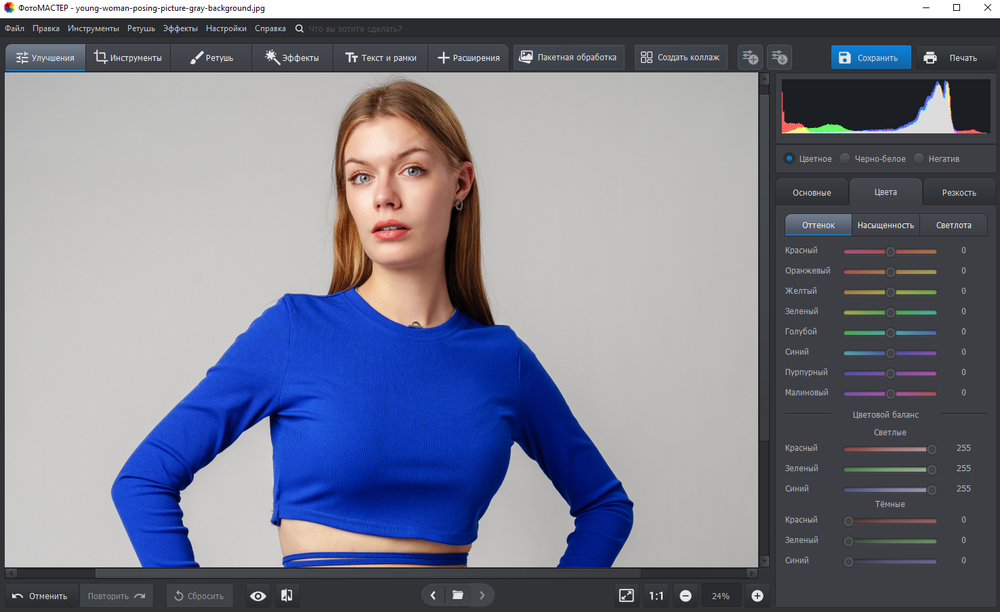Click the Пурпурный hue slider
Image resolution: width=1000 pixels, height=612 pixels.
click(890, 373)
